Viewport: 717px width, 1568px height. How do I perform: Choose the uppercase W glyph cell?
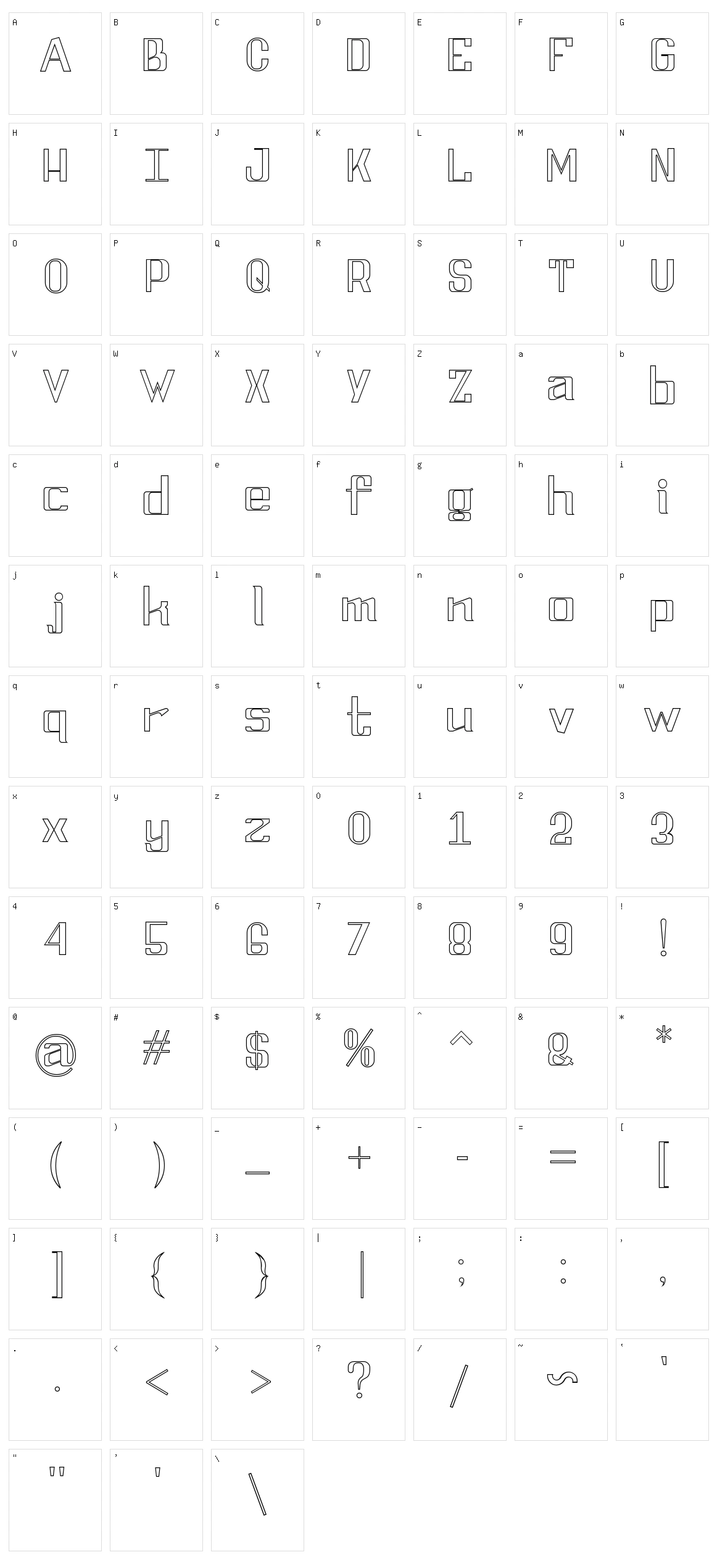point(156,395)
